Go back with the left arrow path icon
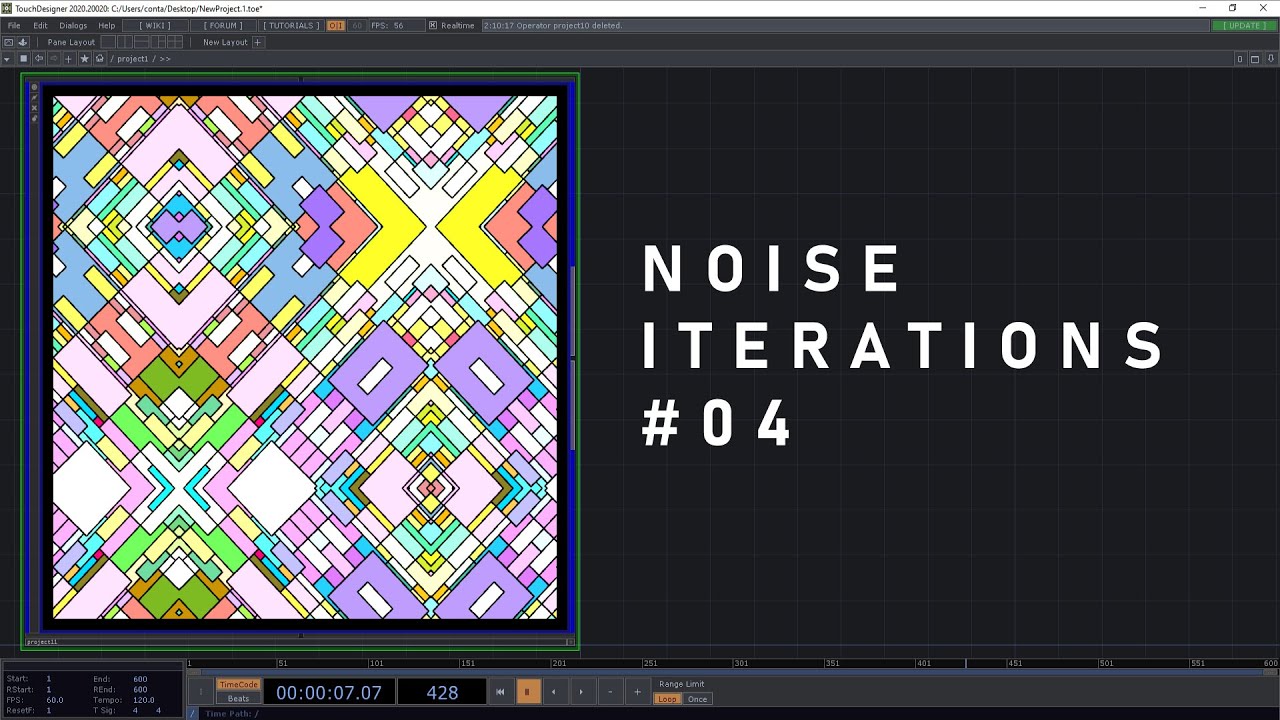 click(39, 59)
